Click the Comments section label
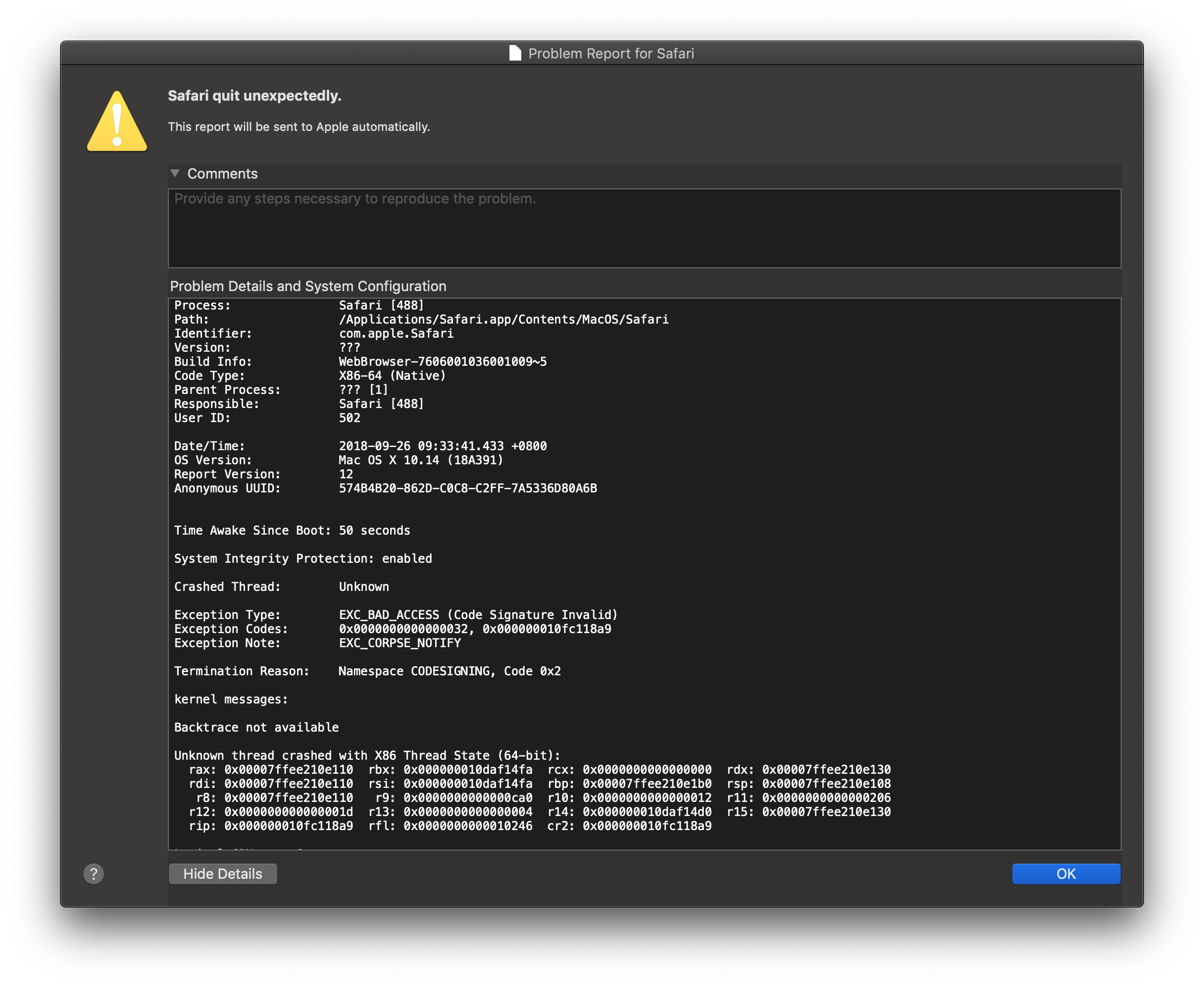 (223, 174)
